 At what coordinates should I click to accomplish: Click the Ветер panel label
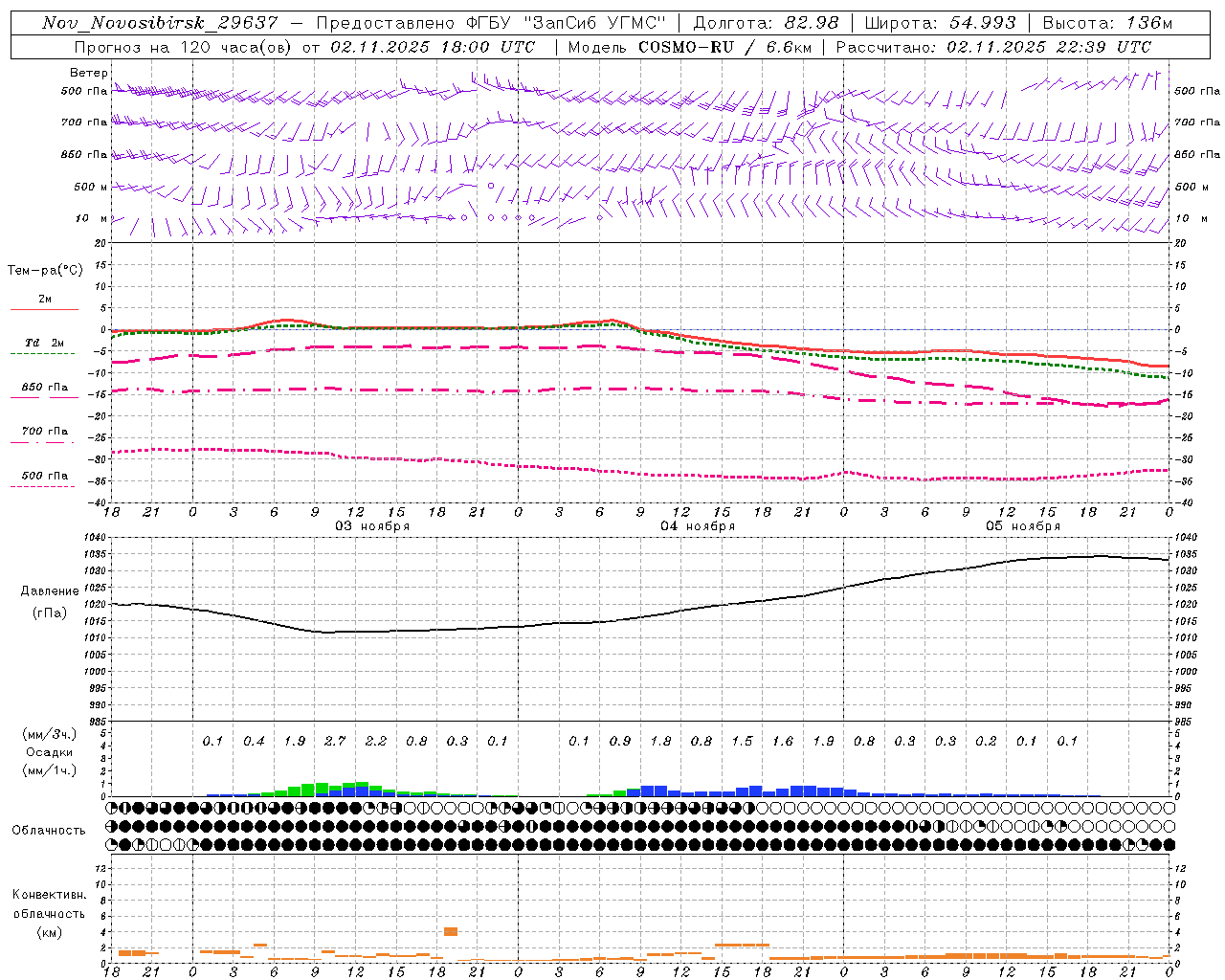(x=89, y=73)
